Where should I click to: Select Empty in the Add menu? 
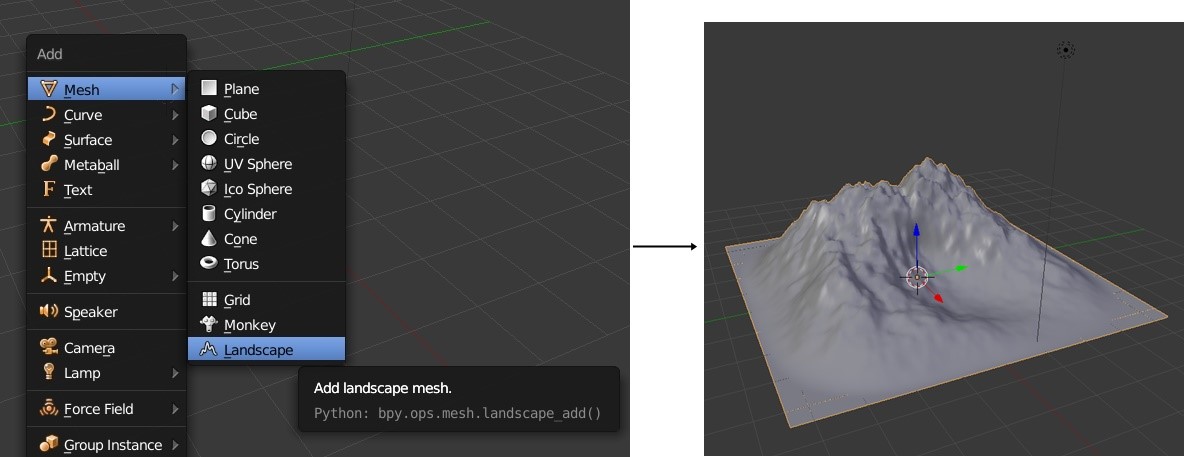point(106,276)
